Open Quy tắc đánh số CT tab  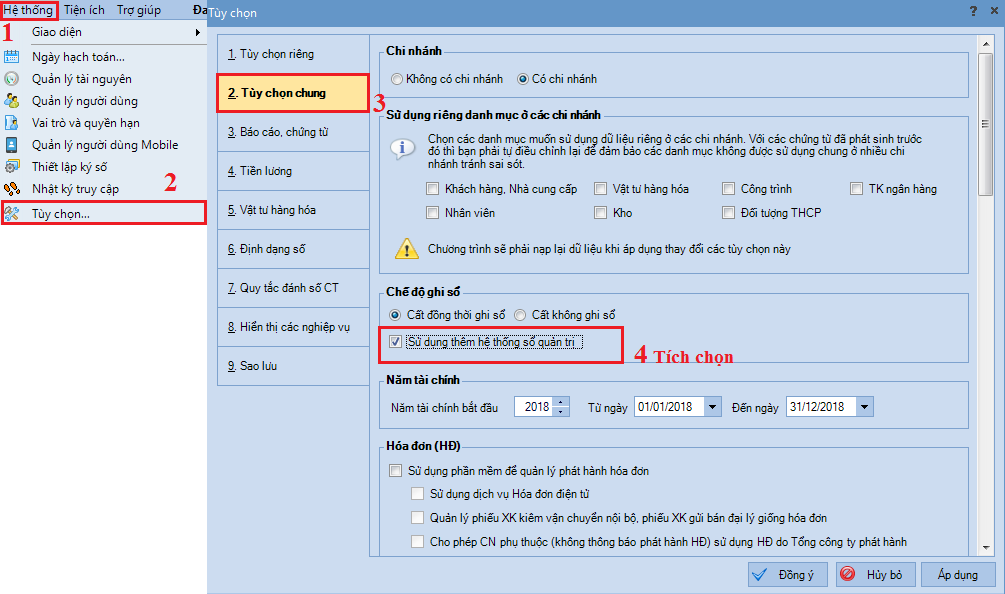[x=293, y=288]
